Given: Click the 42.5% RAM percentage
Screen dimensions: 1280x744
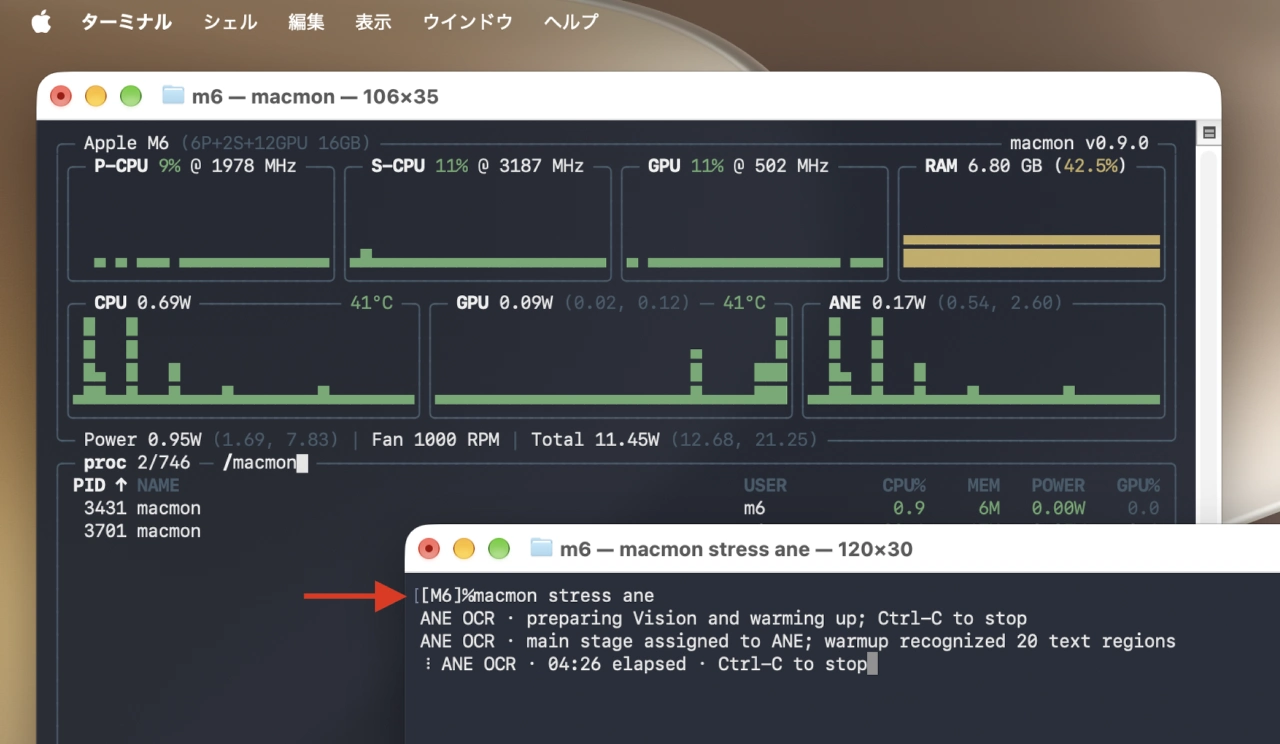Looking at the screenshot, I should [1090, 166].
